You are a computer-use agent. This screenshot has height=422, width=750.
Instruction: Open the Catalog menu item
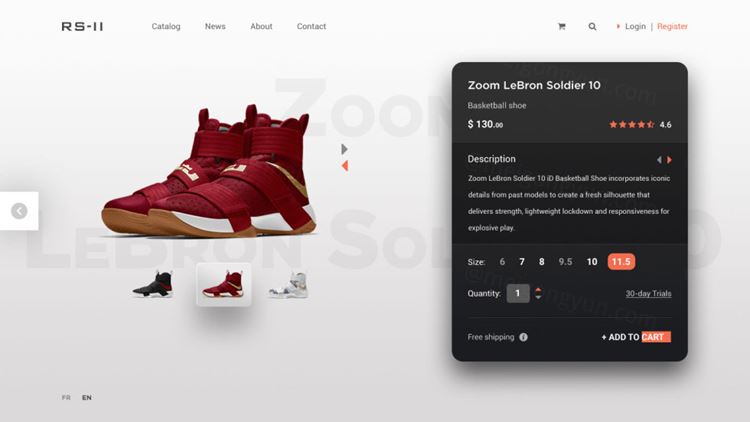[x=166, y=26]
